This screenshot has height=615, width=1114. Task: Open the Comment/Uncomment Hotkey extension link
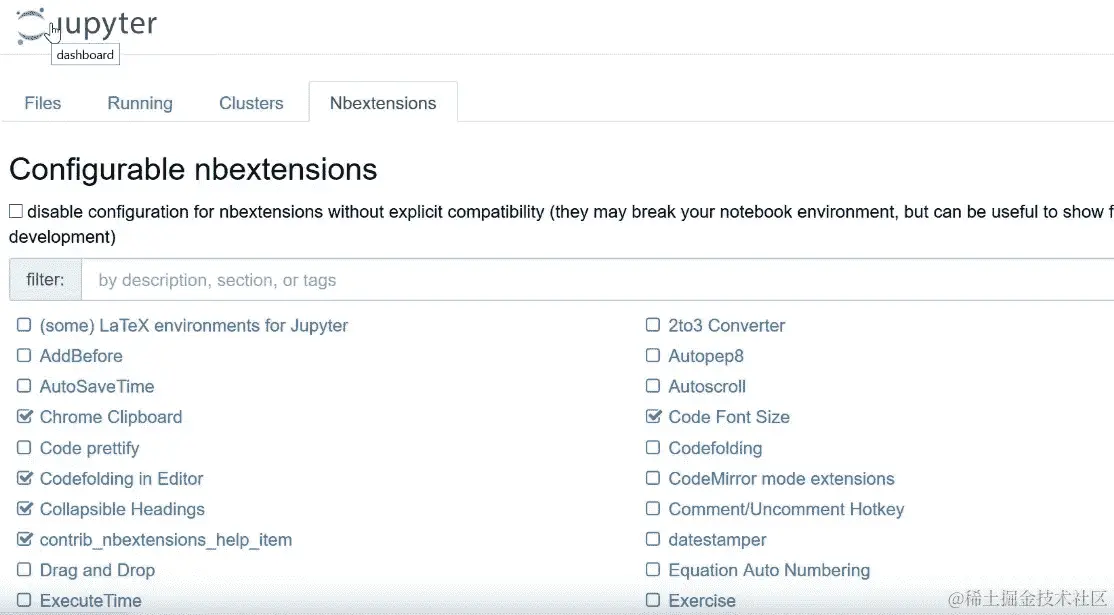786,509
